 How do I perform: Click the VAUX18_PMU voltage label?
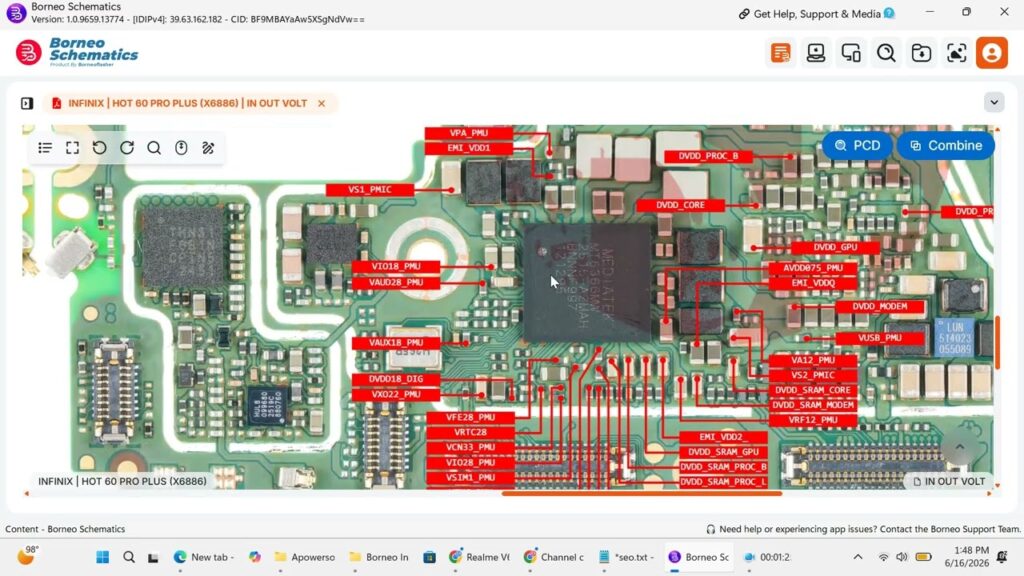pos(396,343)
